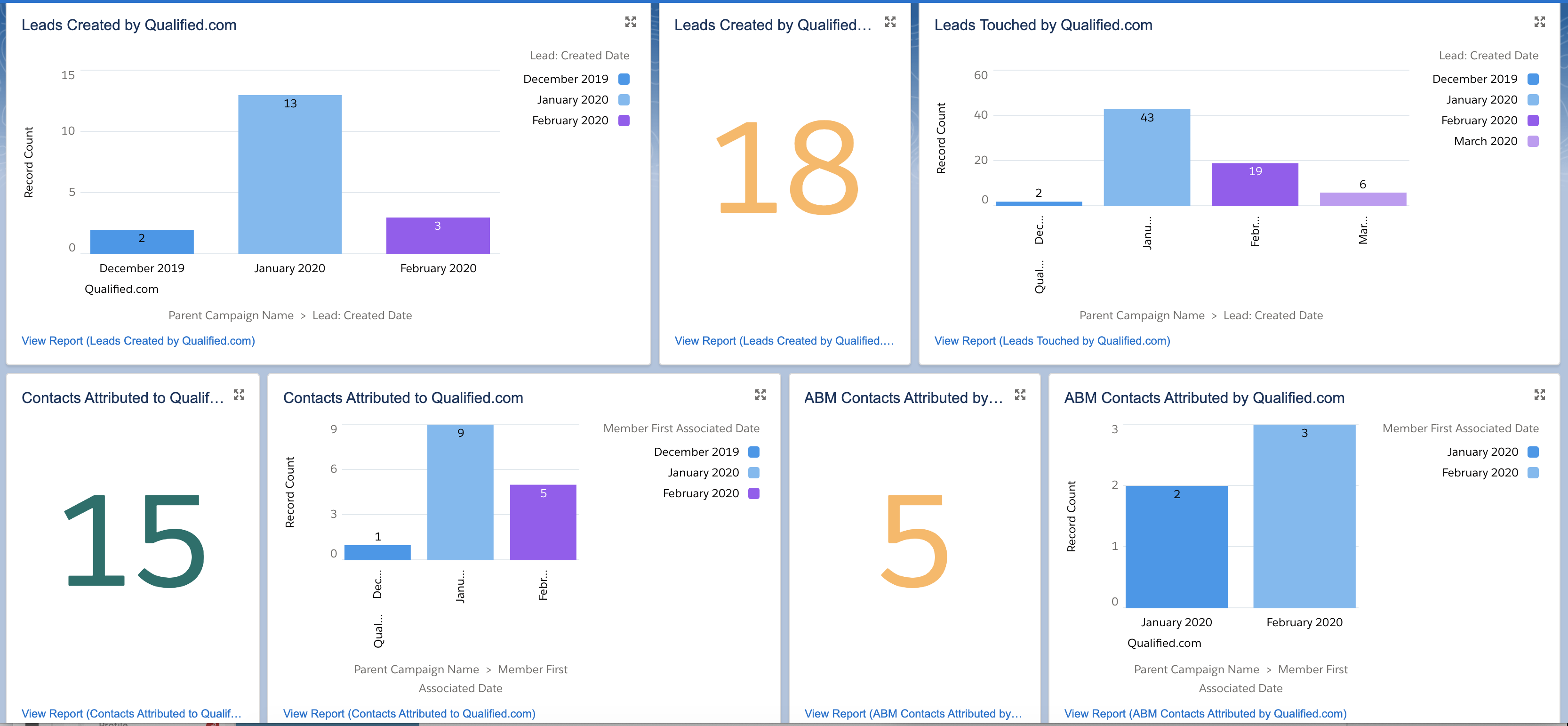Select the February bar showing 5 contacts
1568x726 pixels.
pyautogui.click(x=543, y=522)
